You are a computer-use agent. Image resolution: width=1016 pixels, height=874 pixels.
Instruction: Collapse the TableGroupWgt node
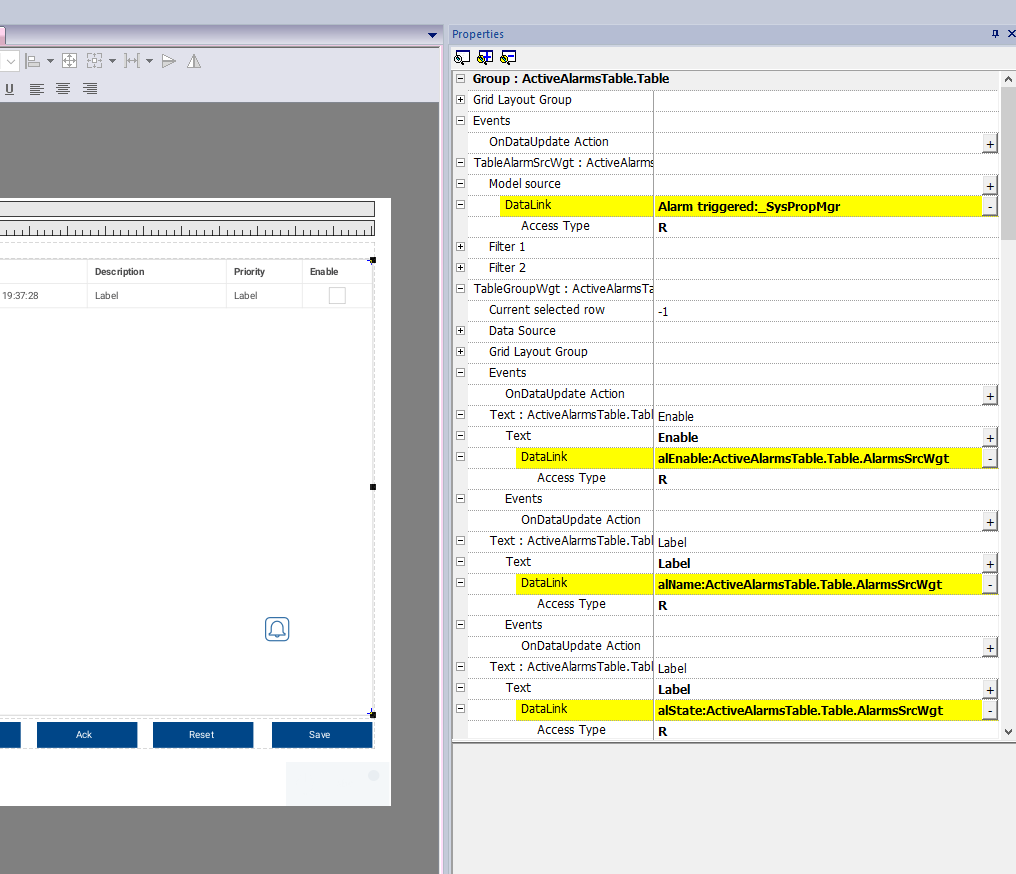(x=460, y=289)
